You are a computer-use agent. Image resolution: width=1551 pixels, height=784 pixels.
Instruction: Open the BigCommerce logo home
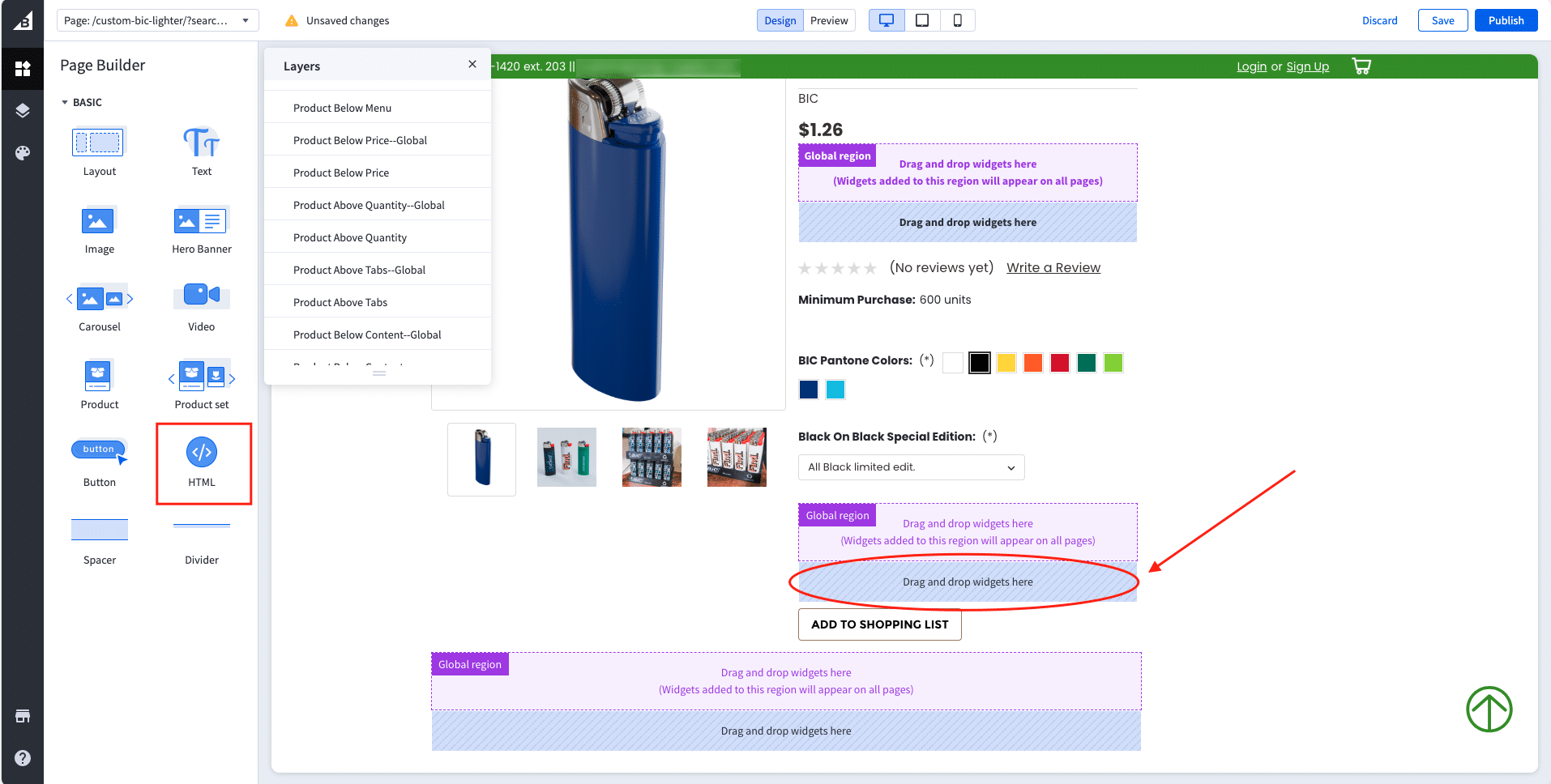pos(23,21)
